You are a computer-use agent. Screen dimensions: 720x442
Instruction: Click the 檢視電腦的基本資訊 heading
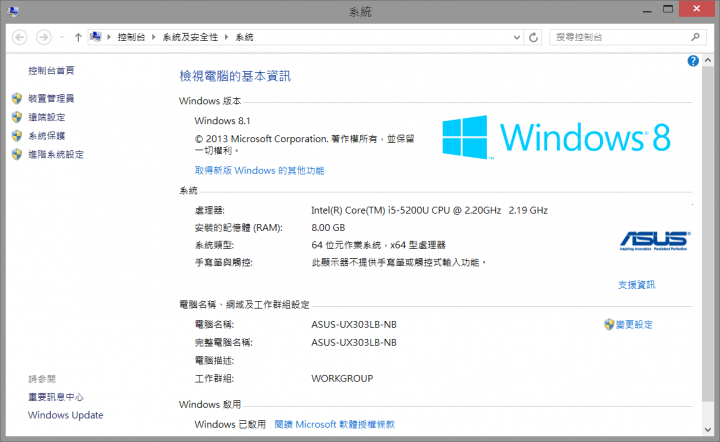pyautogui.click(x=235, y=76)
